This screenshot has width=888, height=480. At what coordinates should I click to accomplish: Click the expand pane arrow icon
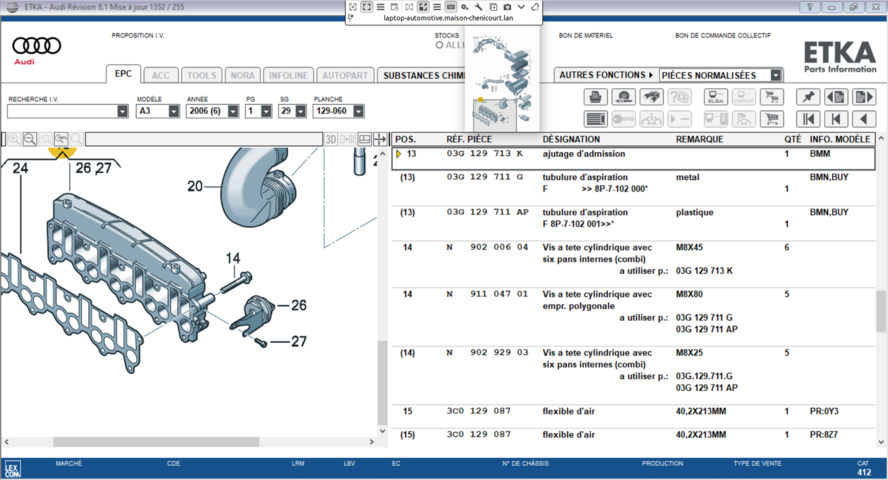point(380,139)
